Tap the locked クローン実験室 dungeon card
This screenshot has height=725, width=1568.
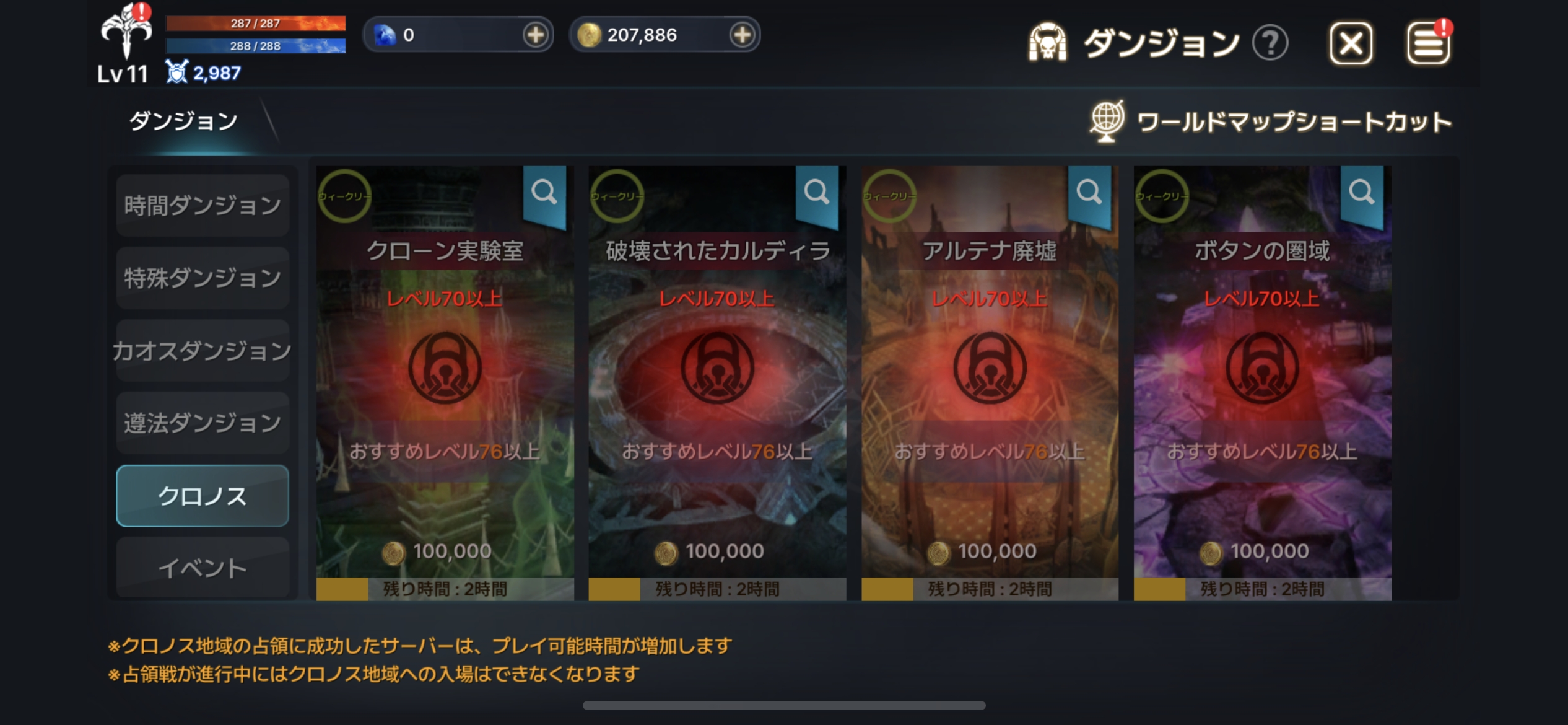445,383
